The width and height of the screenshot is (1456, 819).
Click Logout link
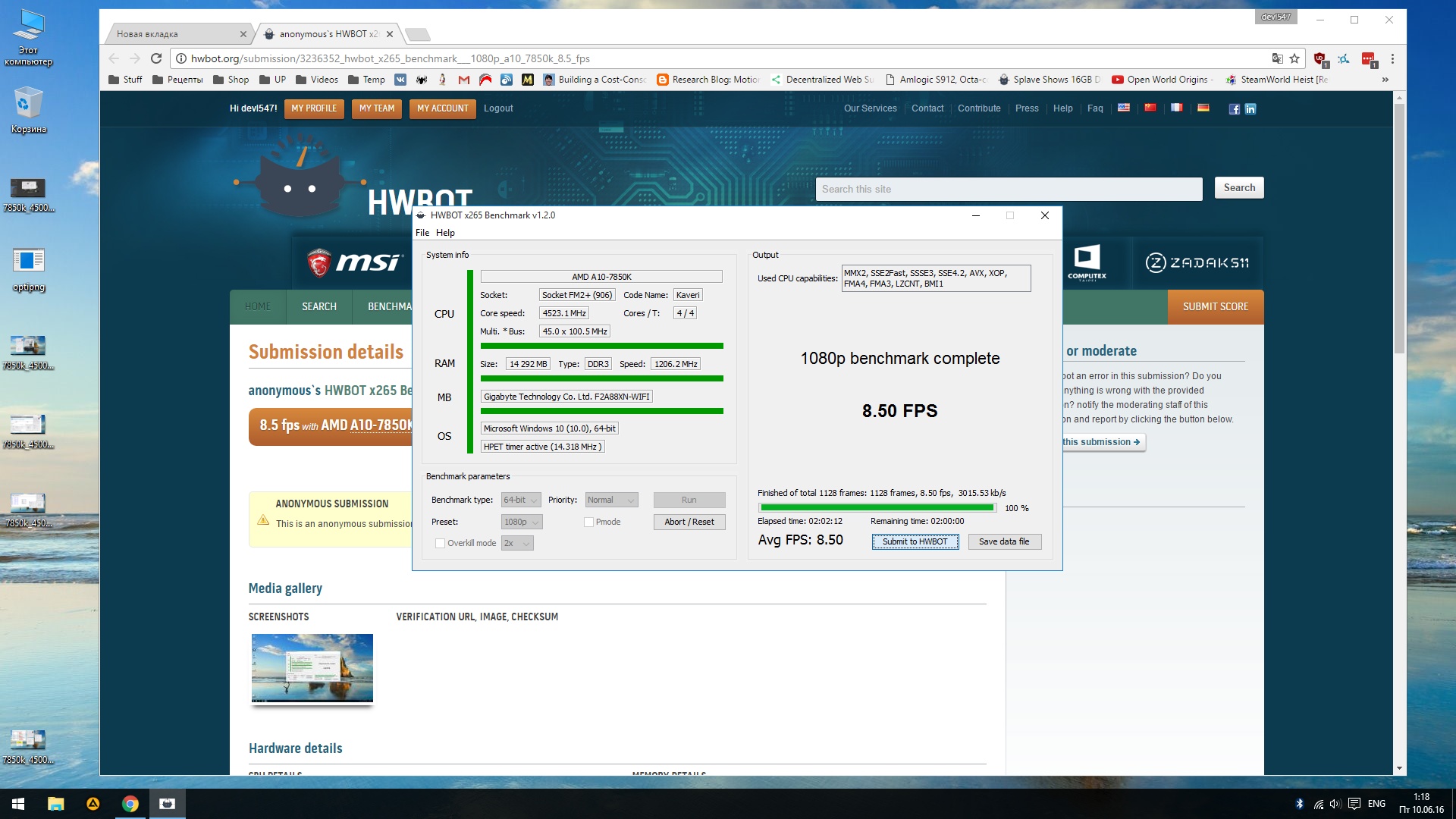pos(498,108)
